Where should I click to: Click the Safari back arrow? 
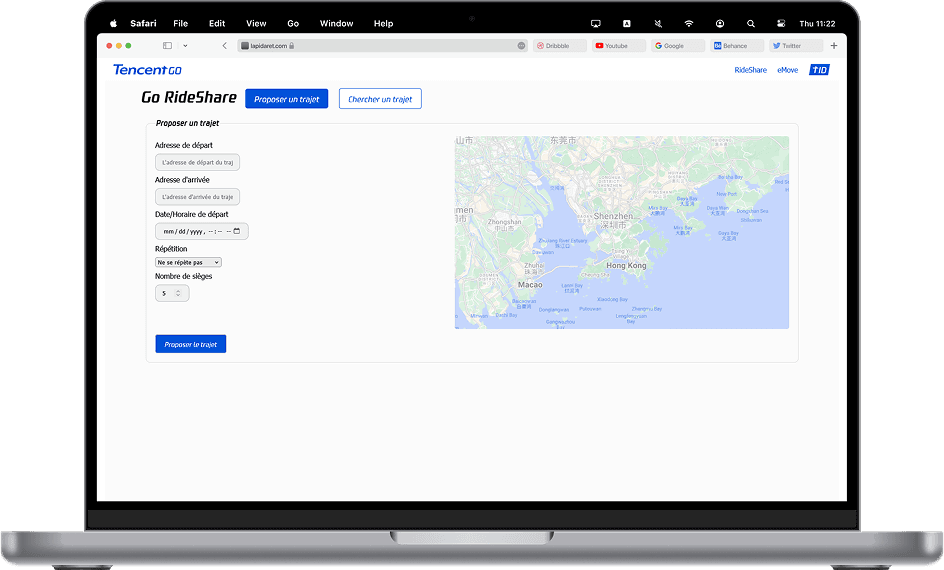coord(224,46)
